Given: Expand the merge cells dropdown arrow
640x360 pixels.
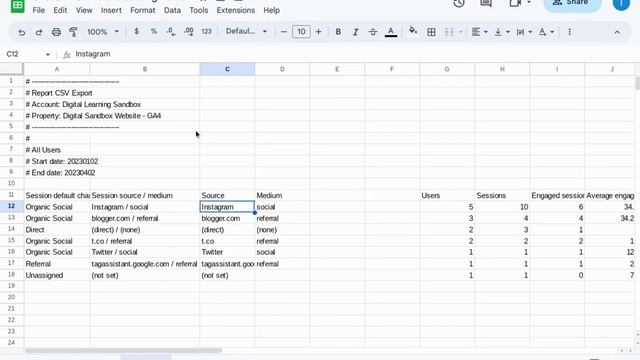Looking at the screenshot, I should pos(461,32).
